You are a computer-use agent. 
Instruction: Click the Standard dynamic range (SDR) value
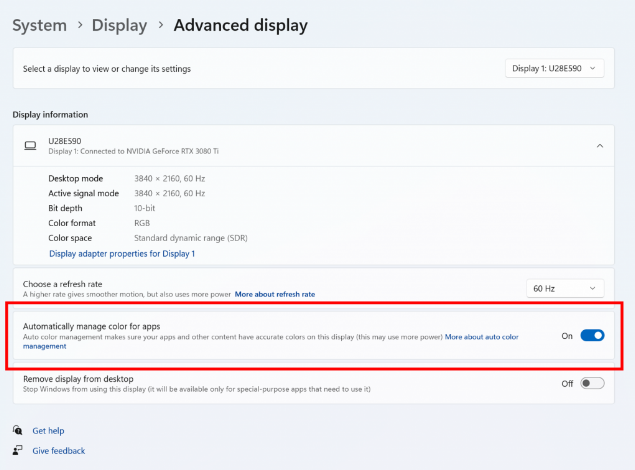[x=191, y=238]
